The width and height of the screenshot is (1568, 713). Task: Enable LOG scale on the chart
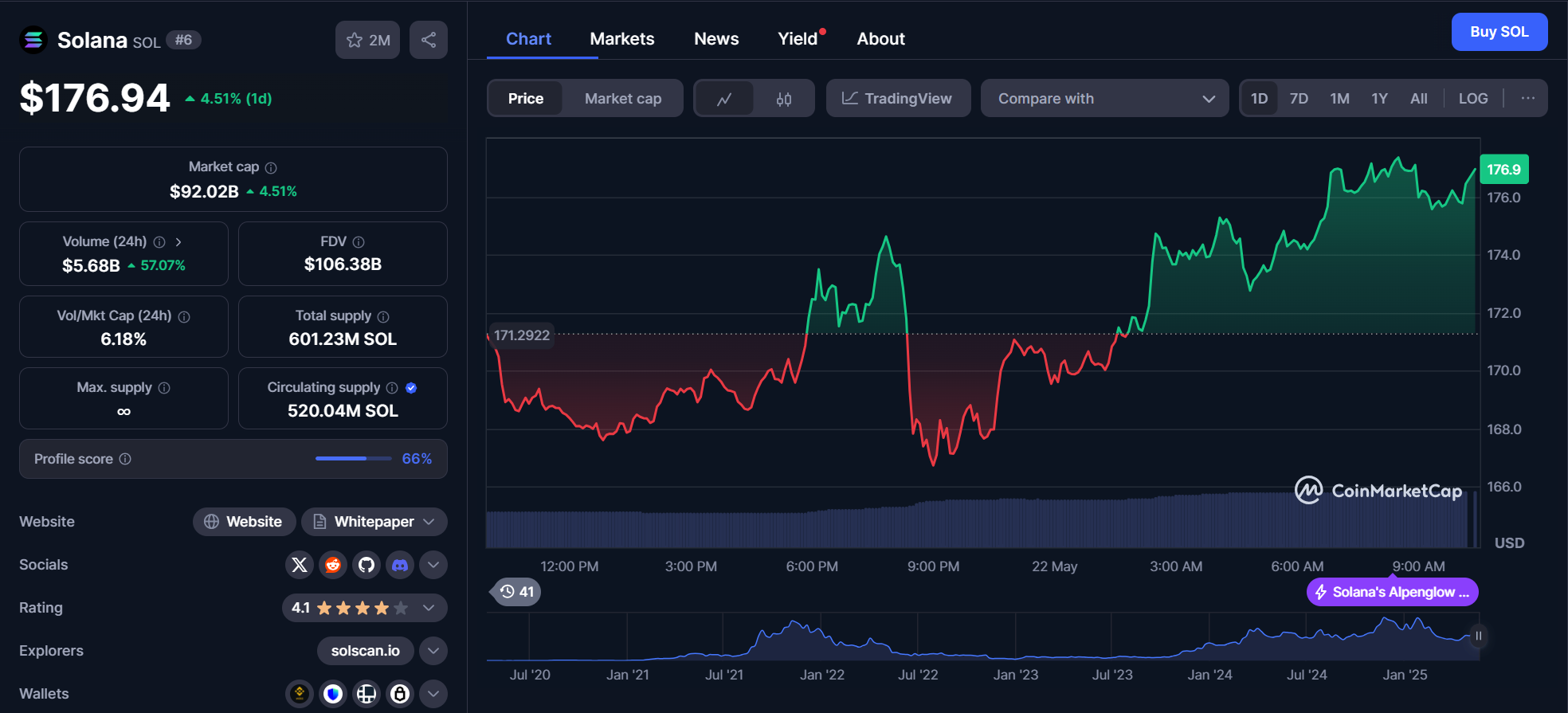click(1472, 99)
